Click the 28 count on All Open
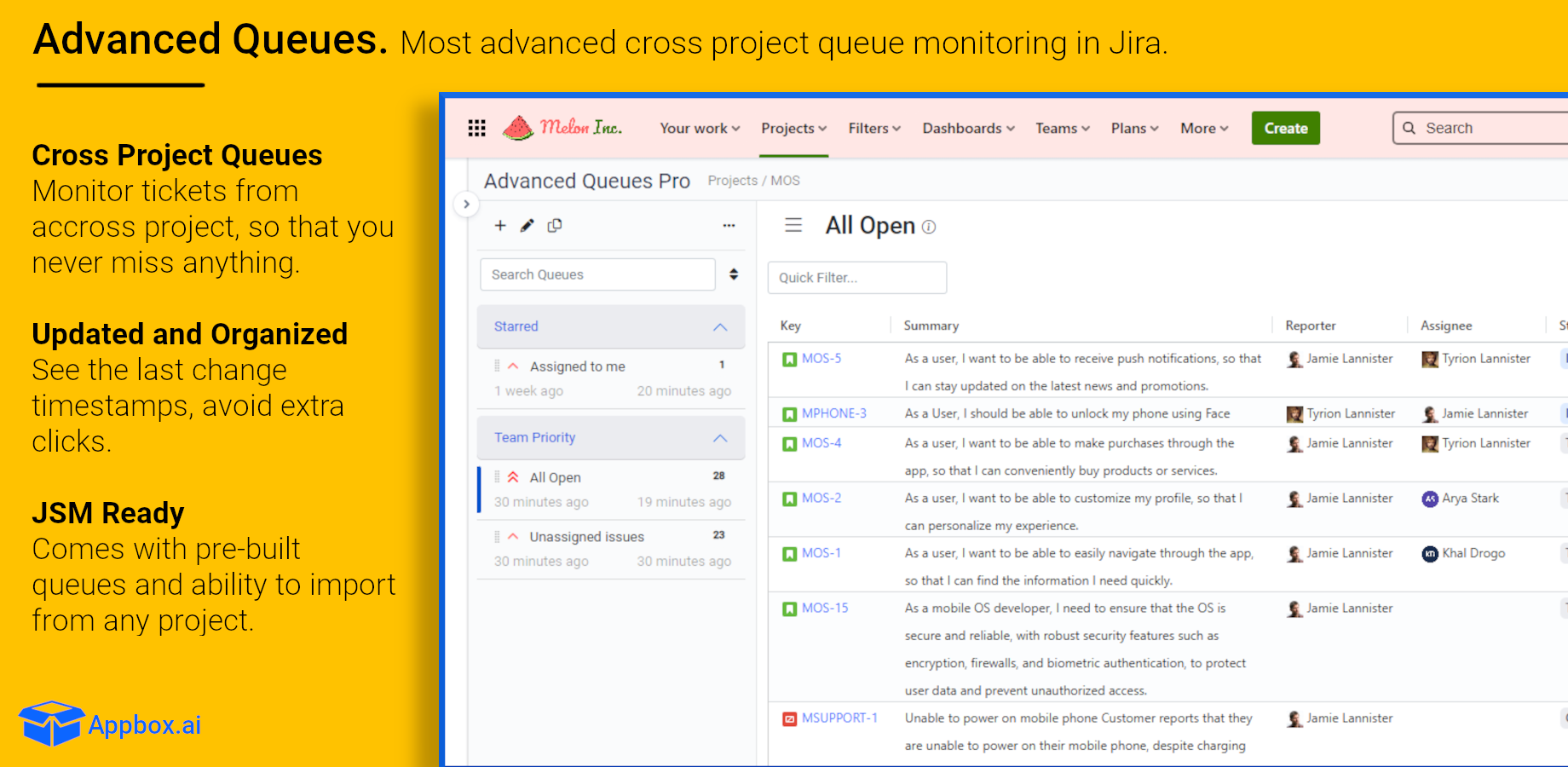This screenshot has height=767, width=1568. tap(719, 476)
